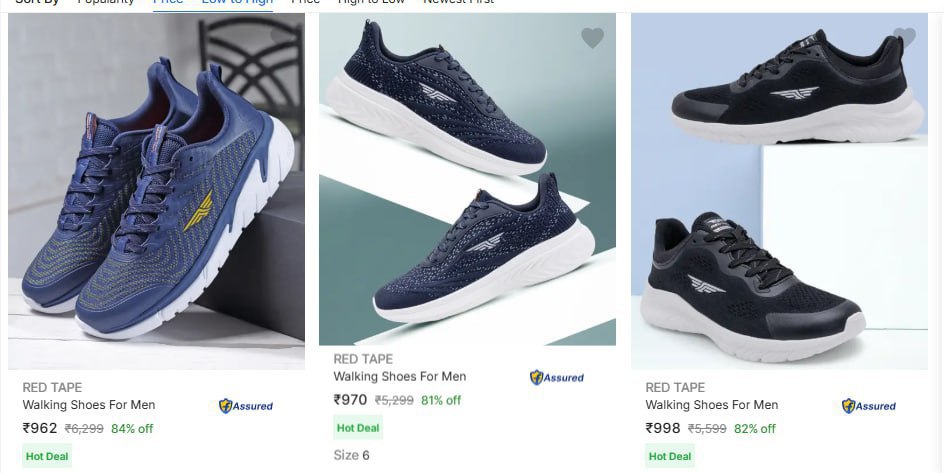The image size is (944, 473).
Task: Open Walking Shoes For Men priced ₹970
Action: pyautogui.click(x=400, y=377)
